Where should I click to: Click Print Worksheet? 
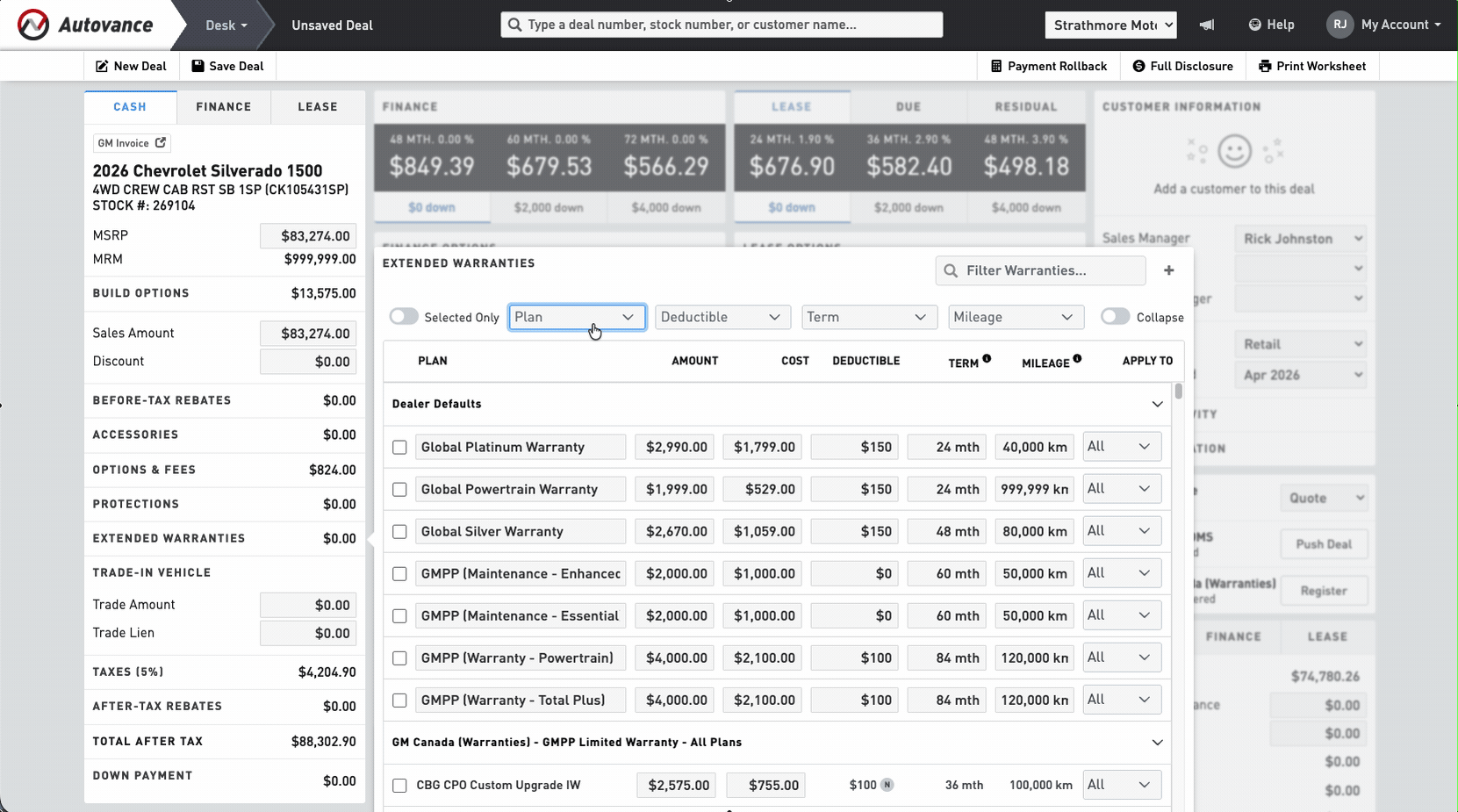point(1311,66)
